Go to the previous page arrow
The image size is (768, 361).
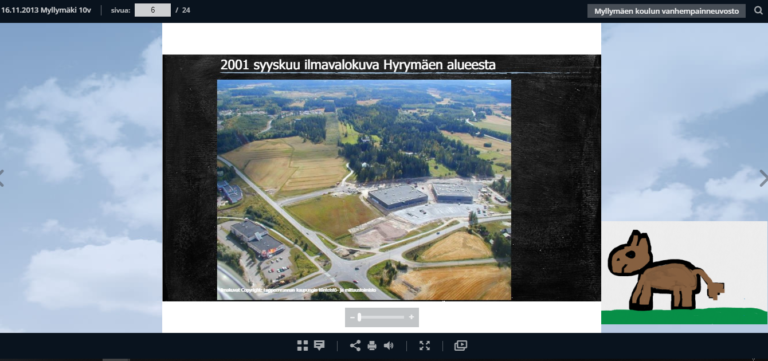click(2, 178)
